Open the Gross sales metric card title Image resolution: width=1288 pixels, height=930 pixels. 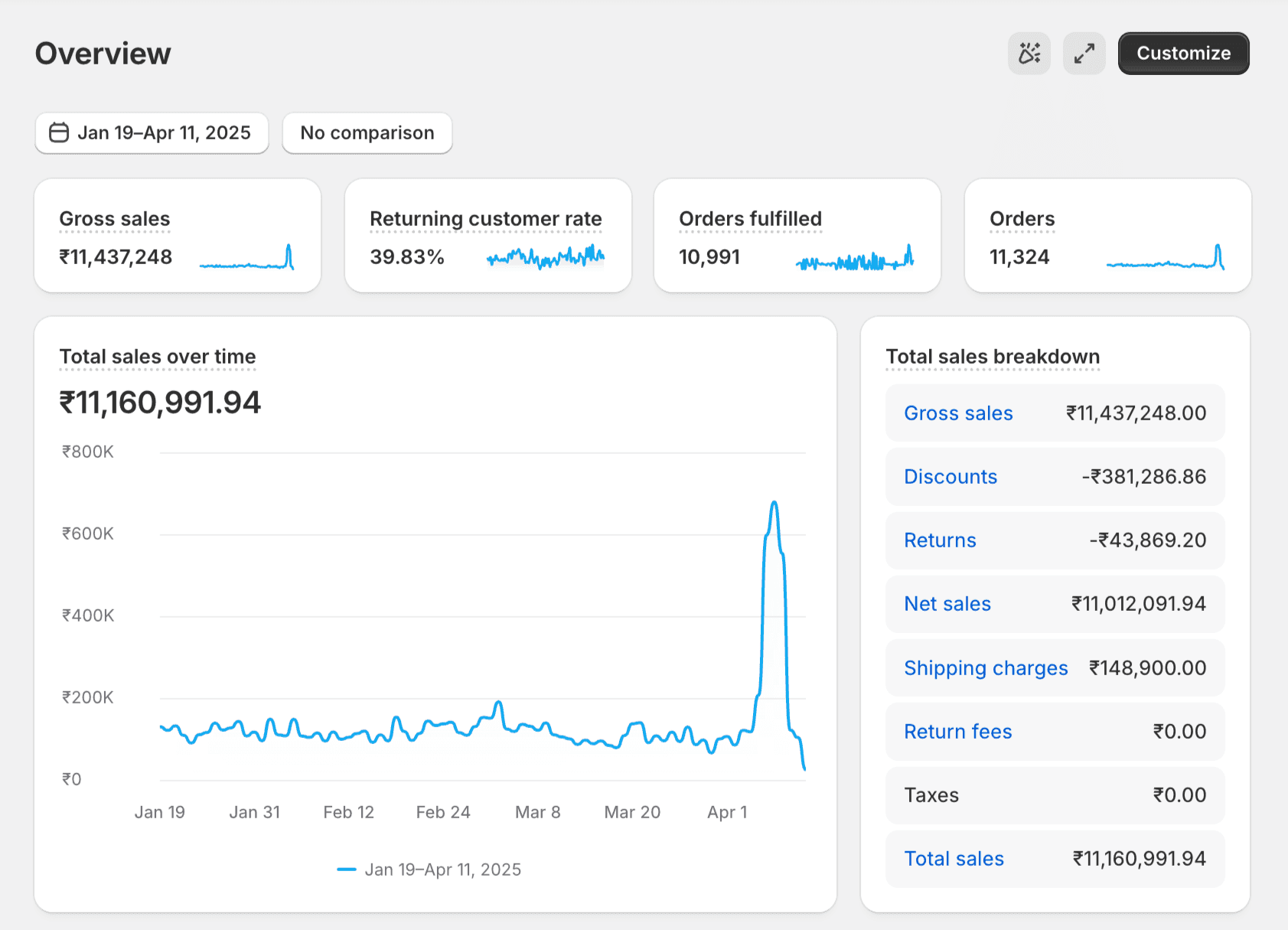click(115, 219)
